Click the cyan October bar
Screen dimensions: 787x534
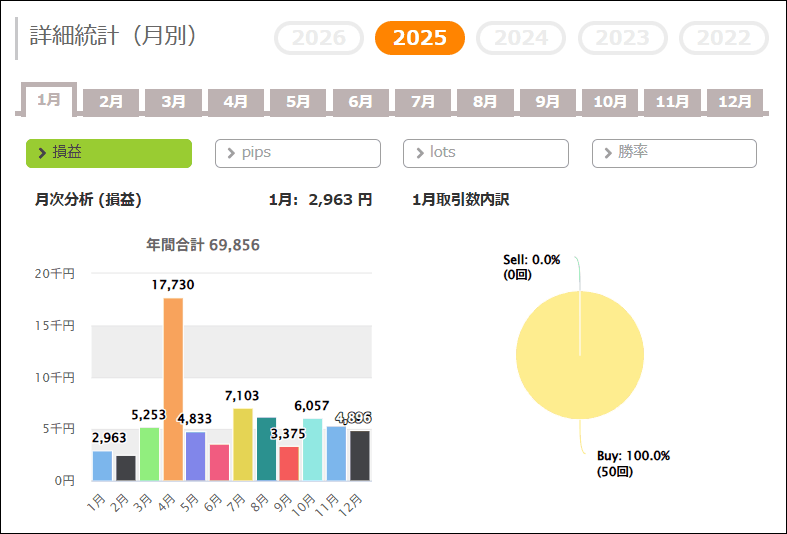pos(313,450)
